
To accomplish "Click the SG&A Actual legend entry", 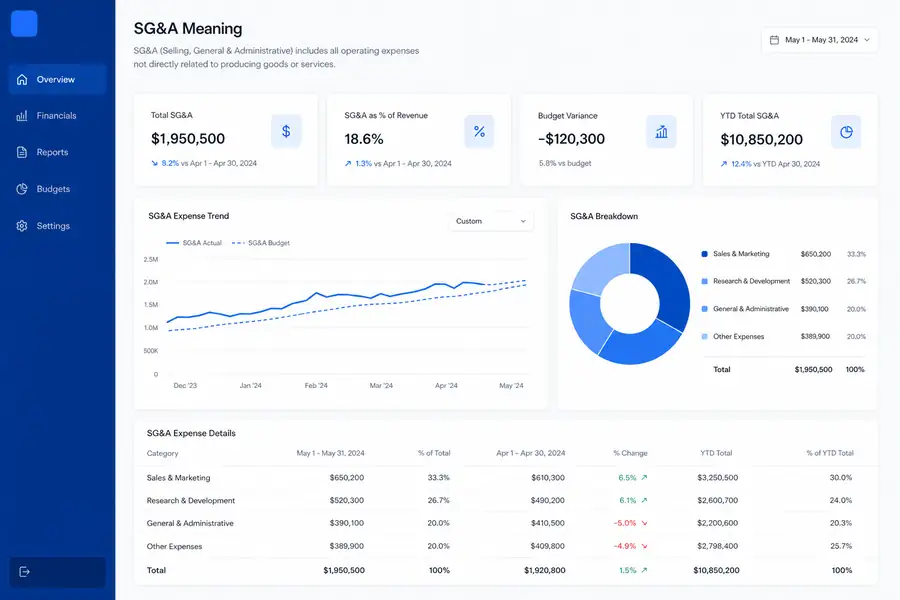I will tap(193, 243).
